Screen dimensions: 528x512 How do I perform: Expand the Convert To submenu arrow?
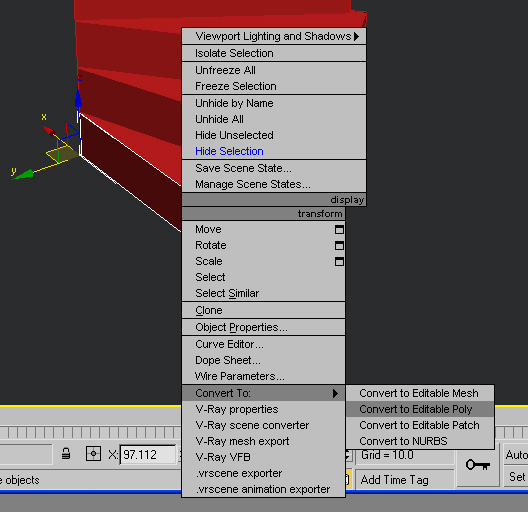point(335,393)
